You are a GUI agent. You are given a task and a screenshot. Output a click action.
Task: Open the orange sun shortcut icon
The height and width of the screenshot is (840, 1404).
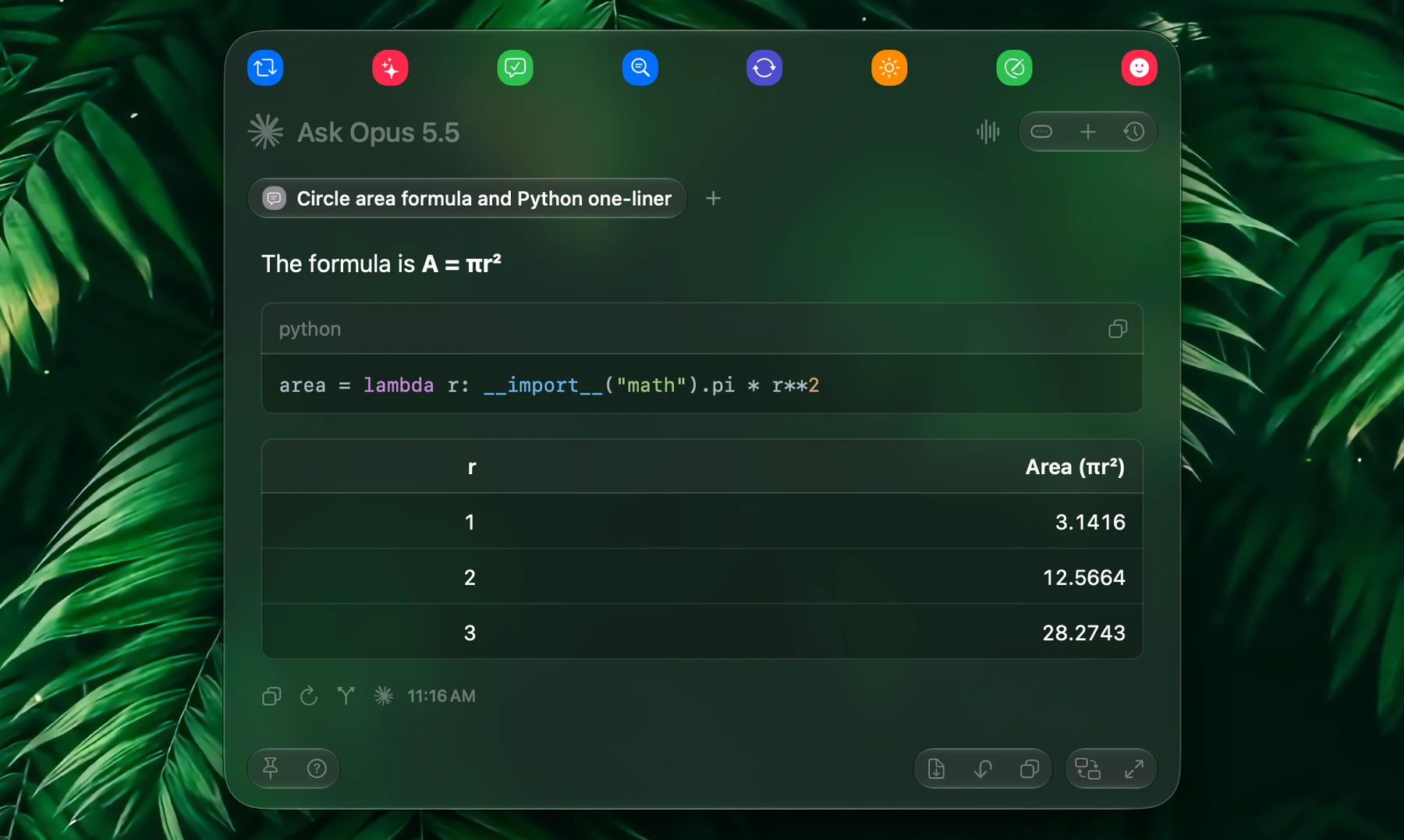pos(889,68)
